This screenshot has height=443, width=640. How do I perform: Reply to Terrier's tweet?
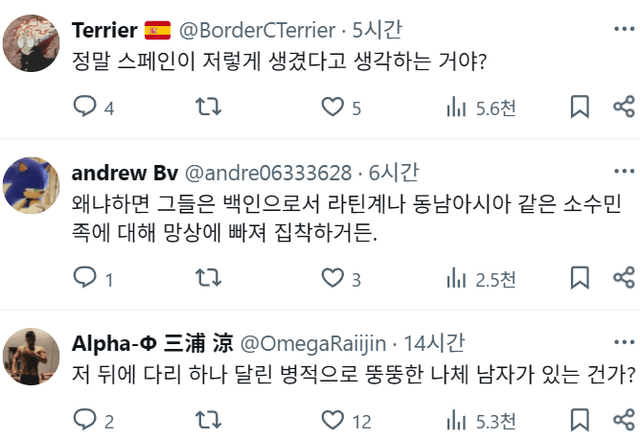point(86,107)
